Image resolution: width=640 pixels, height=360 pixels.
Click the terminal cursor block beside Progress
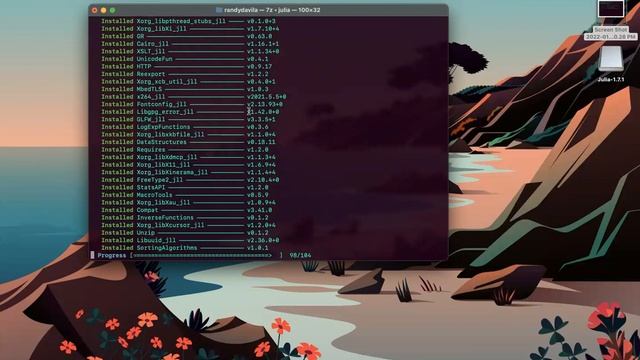[x=92, y=255]
